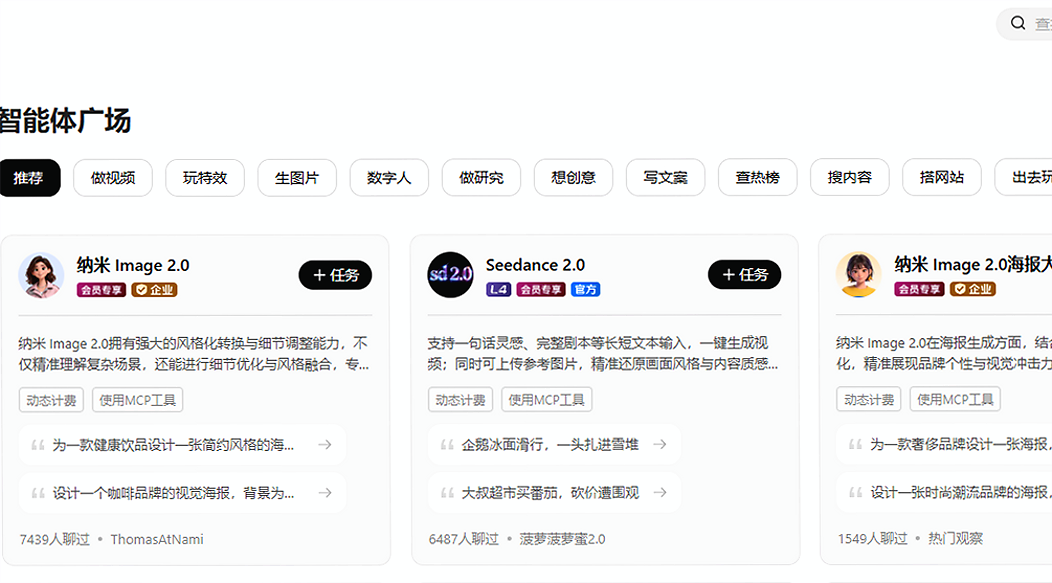
Task: Choose prompt 大叔超市买番茄，砍价遭围观
Action: [x=554, y=492]
